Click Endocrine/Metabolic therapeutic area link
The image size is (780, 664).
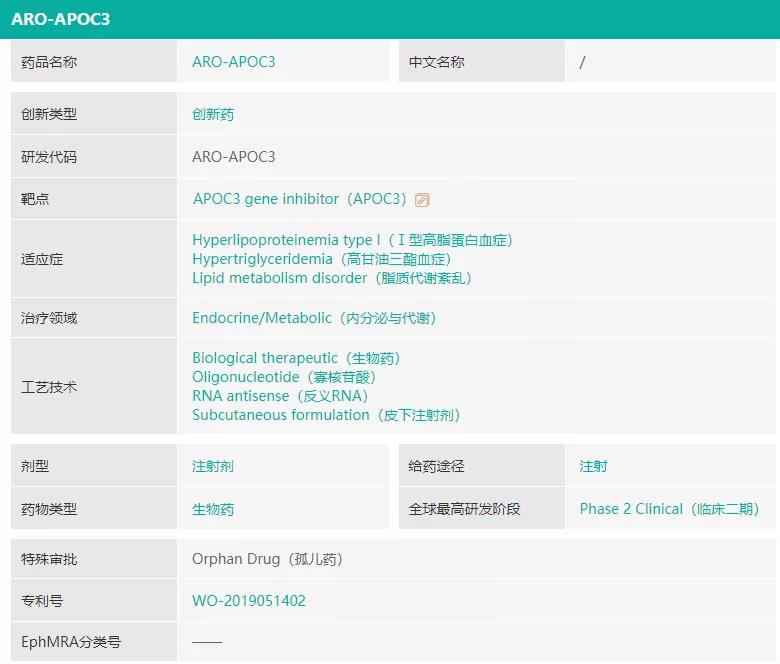[x=314, y=318]
